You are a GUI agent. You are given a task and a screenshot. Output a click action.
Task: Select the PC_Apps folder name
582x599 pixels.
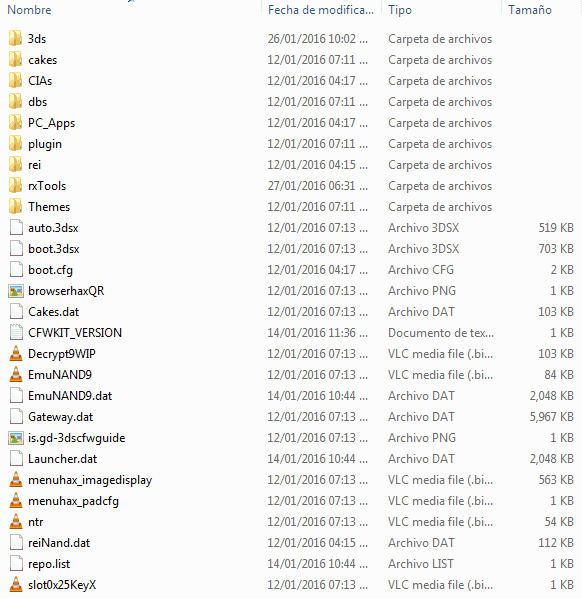click(x=51, y=123)
